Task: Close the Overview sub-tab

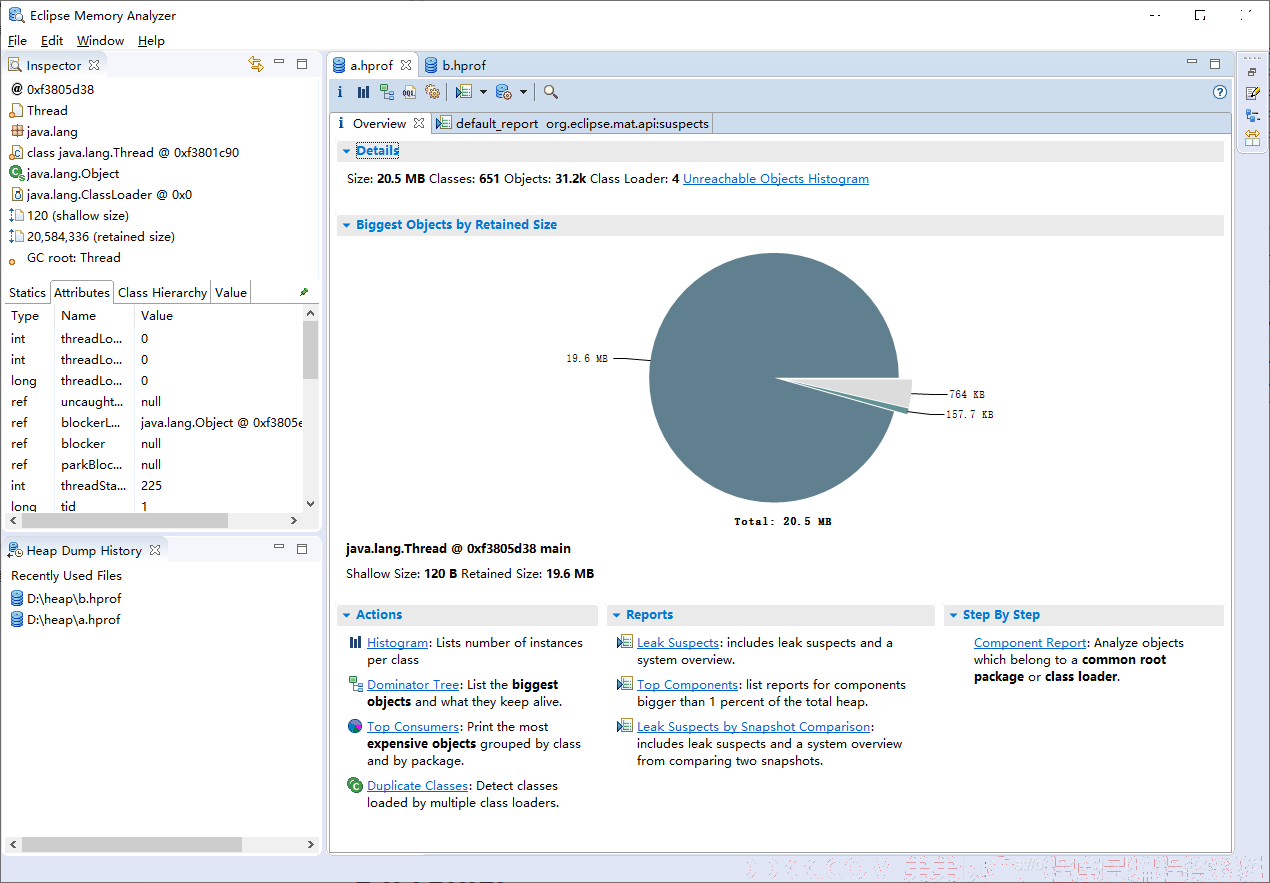Action: point(420,124)
